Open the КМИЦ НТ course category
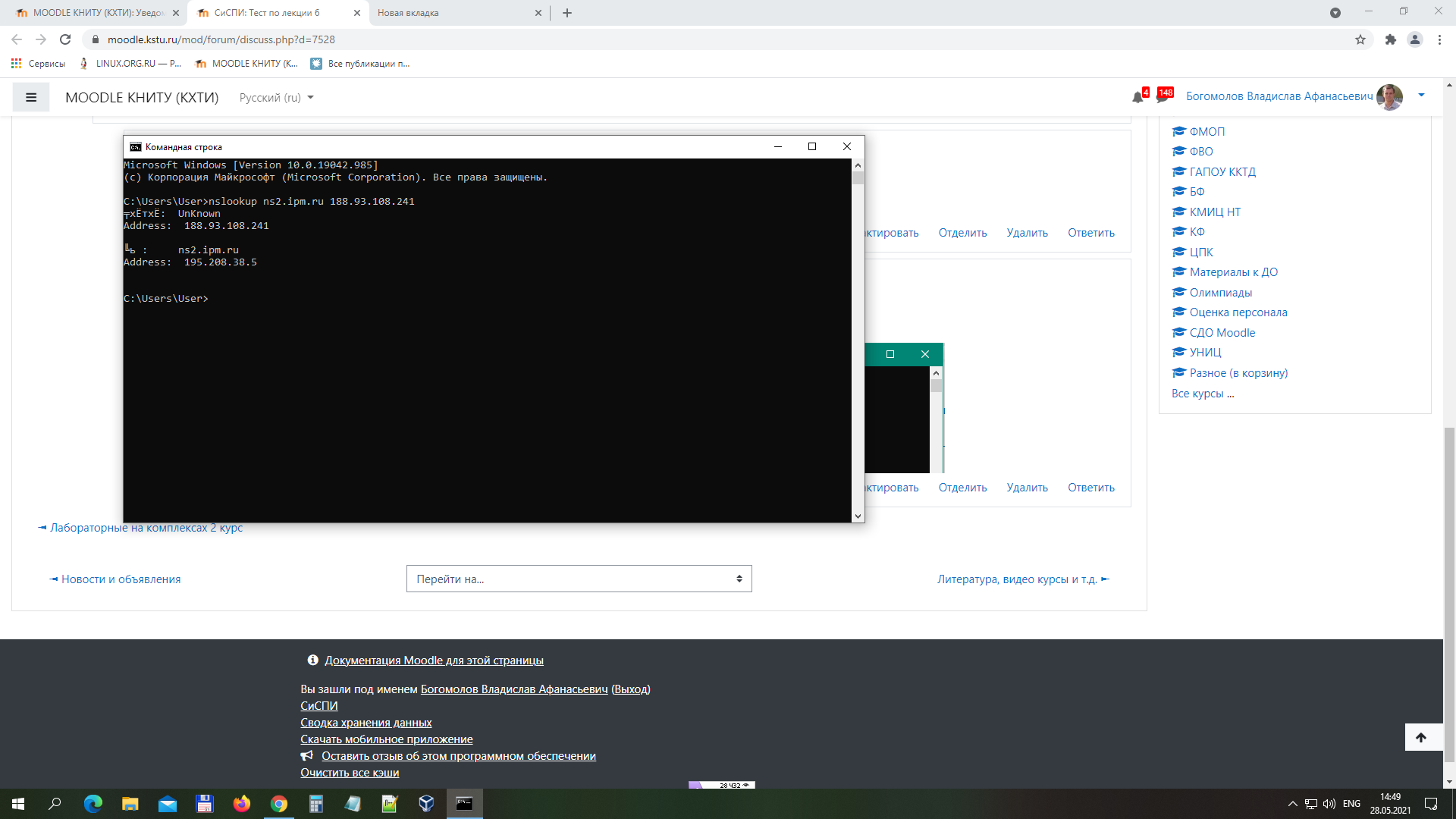The height and width of the screenshot is (819, 1456). pyautogui.click(x=1215, y=212)
